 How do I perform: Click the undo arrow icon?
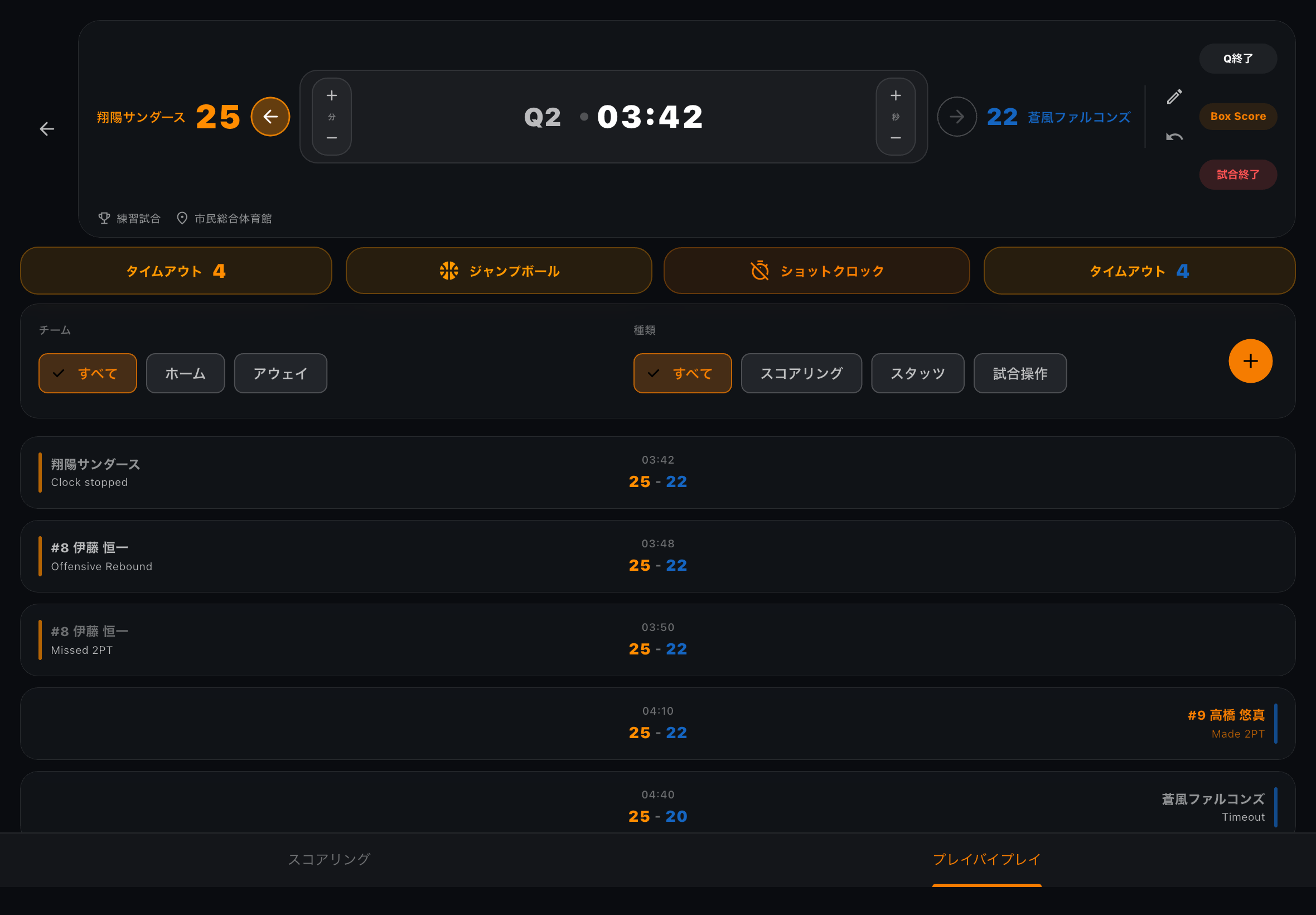click(1174, 137)
